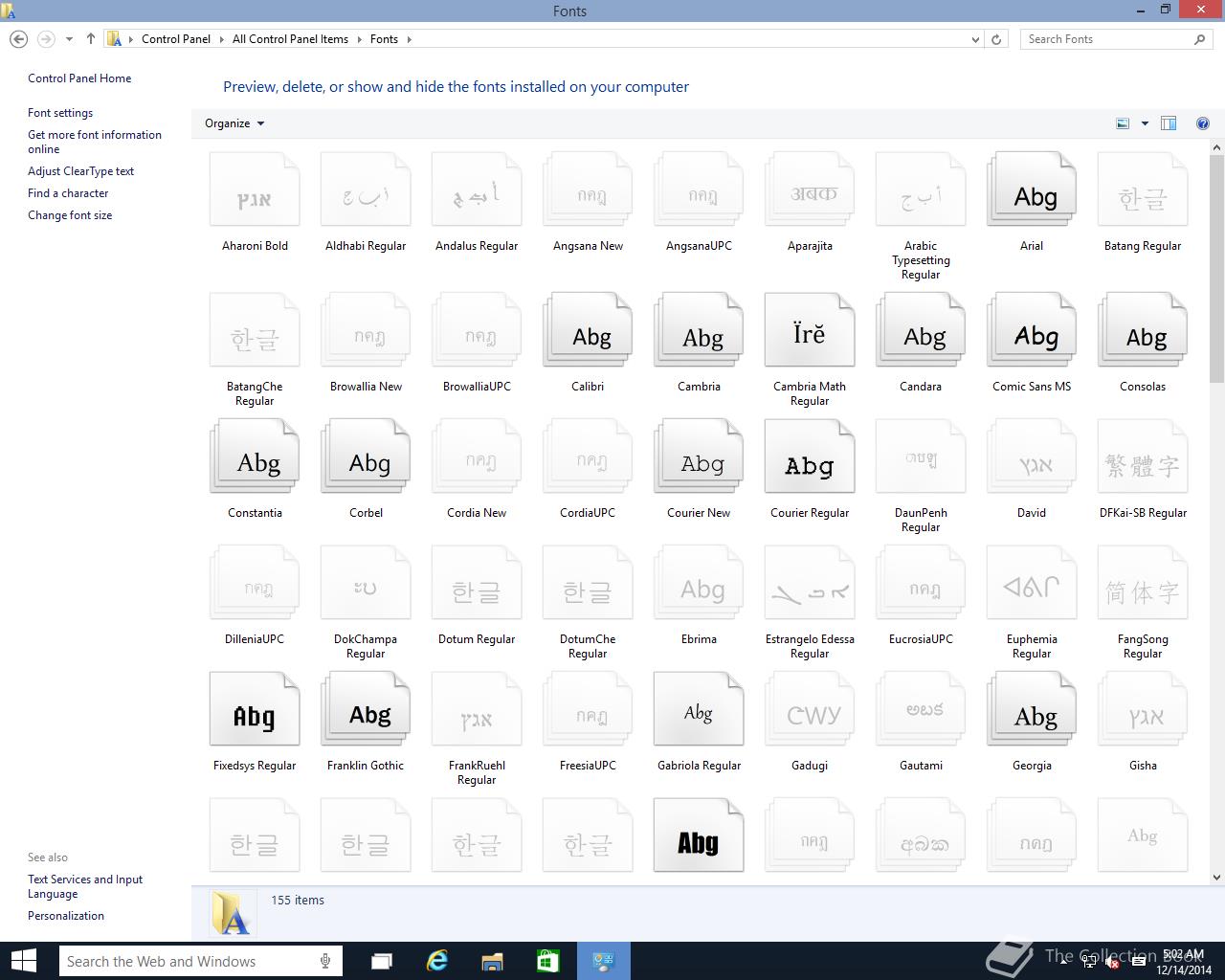The height and width of the screenshot is (980, 1225).
Task: Click the change view icon button
Action: point(1123,123)
